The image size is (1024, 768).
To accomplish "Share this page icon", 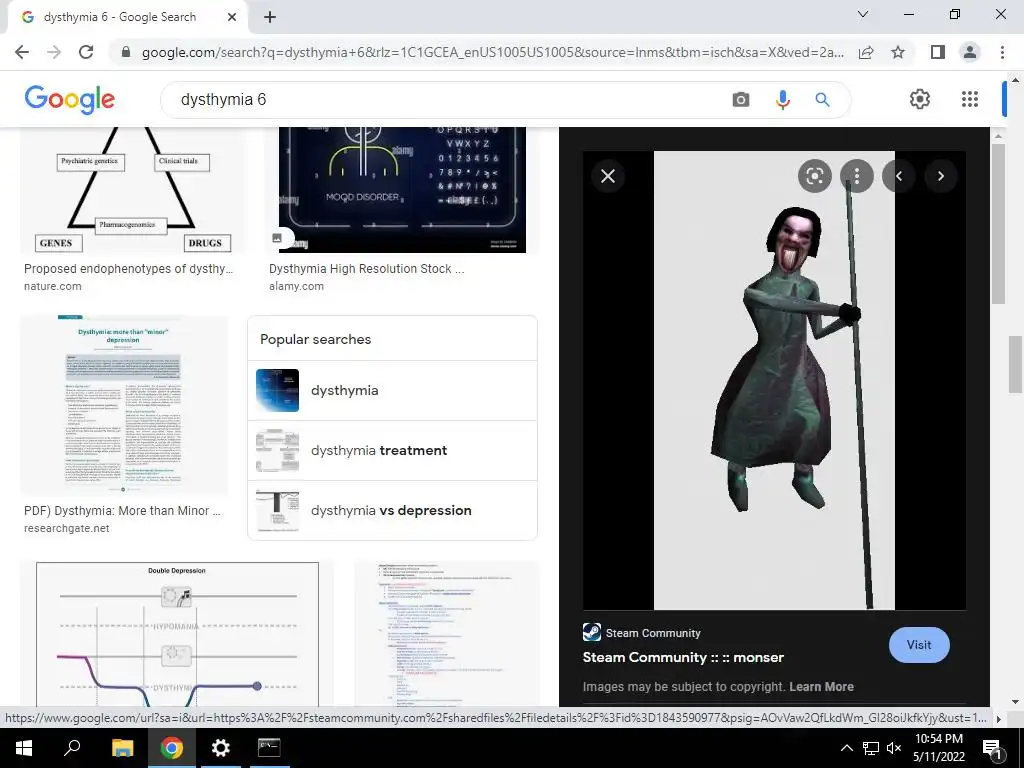I will pyautogui.click(x=866, y=52).
